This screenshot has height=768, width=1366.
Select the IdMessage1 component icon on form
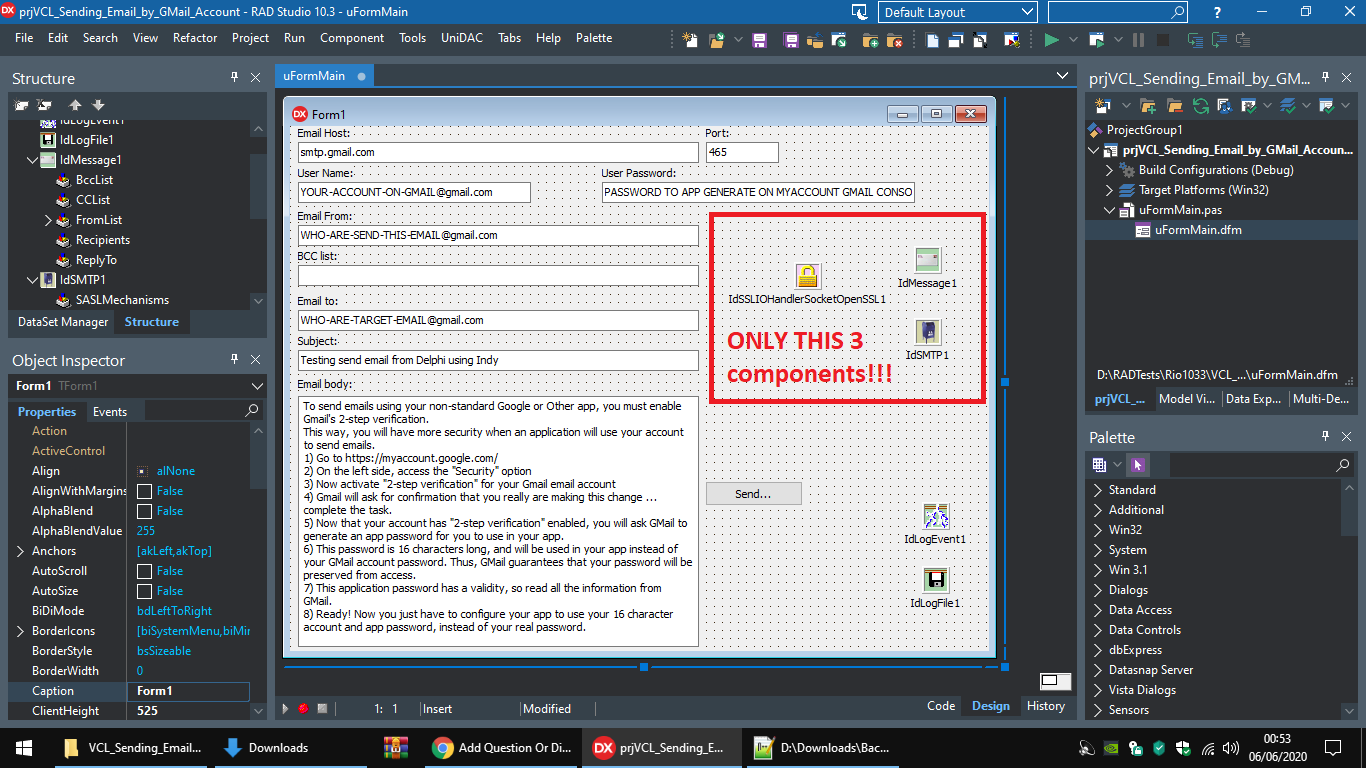[928, 260]
